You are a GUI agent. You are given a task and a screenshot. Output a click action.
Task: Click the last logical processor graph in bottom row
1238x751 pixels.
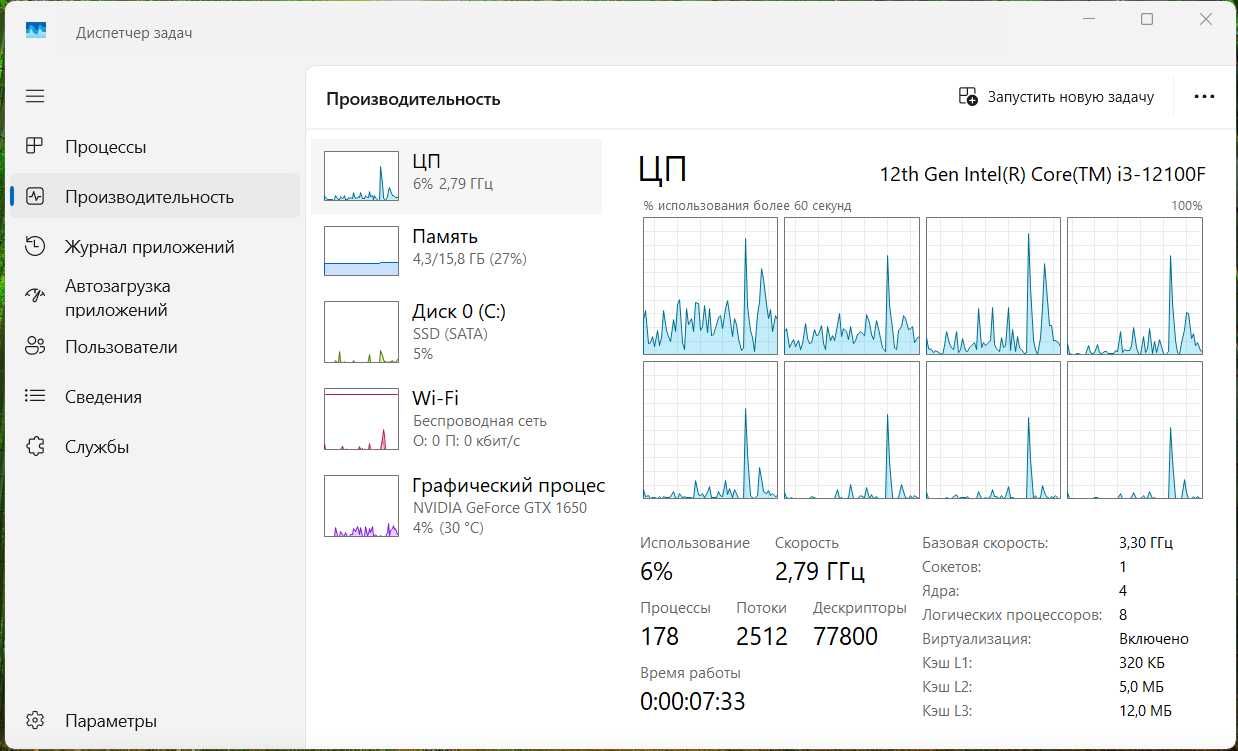1135,430
